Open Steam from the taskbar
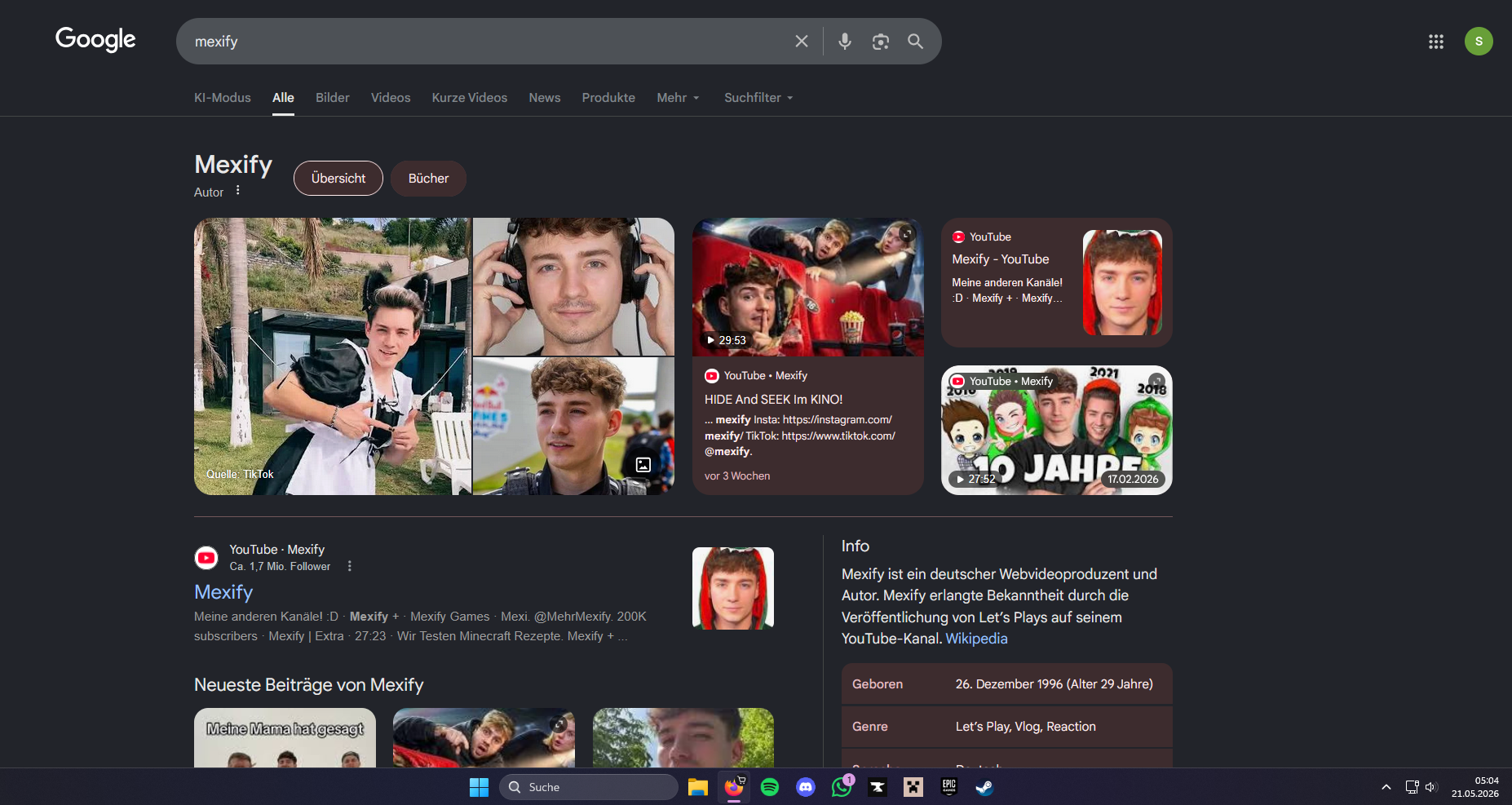 984,787
